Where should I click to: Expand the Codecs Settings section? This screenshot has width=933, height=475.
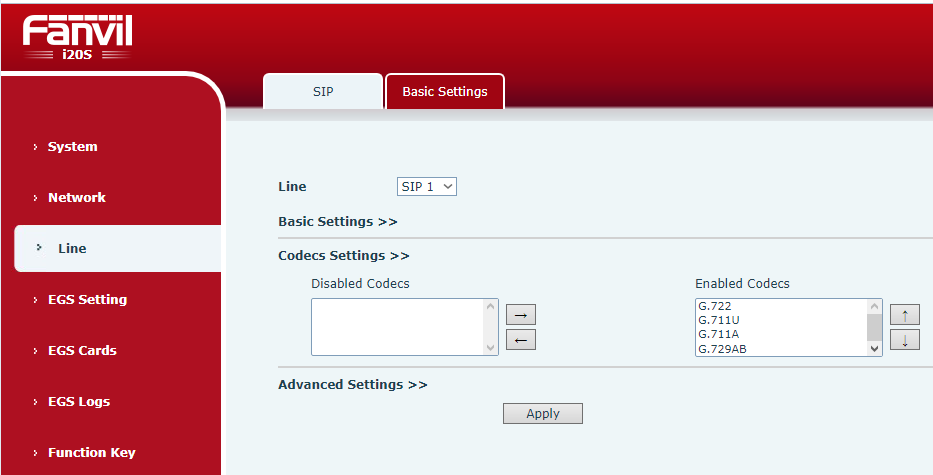[343, 256]
